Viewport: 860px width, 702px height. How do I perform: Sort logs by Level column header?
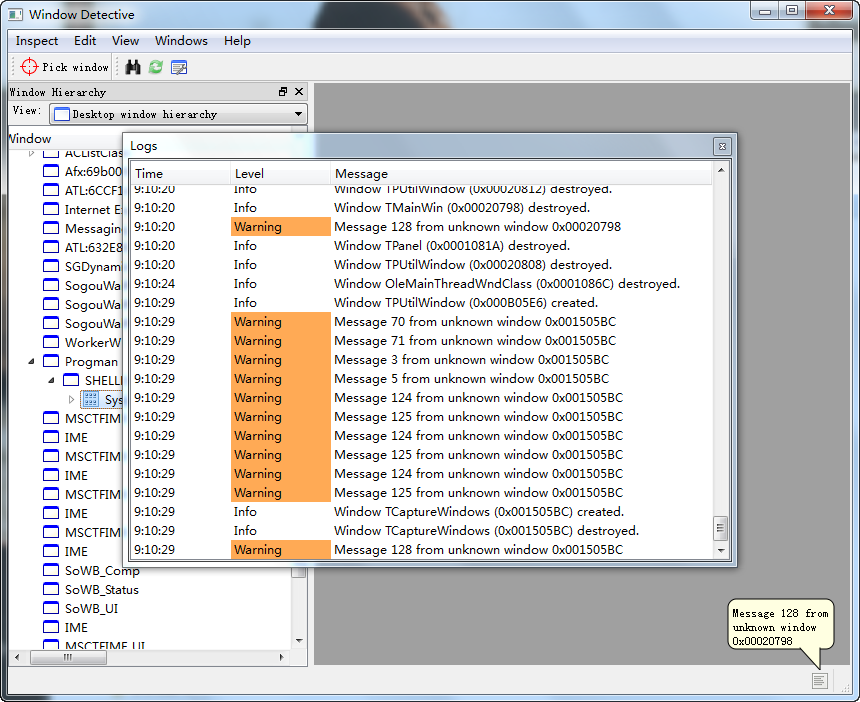(280, 173)
